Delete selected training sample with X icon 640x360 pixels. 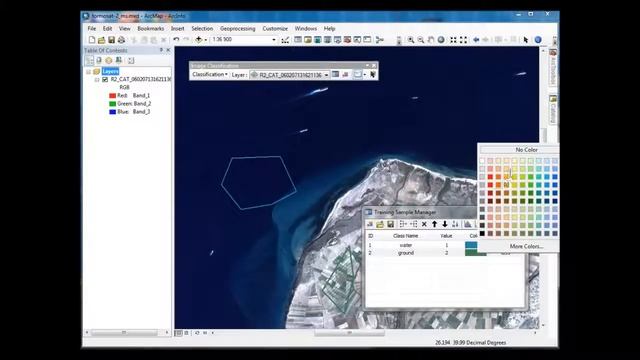(424, 224)
